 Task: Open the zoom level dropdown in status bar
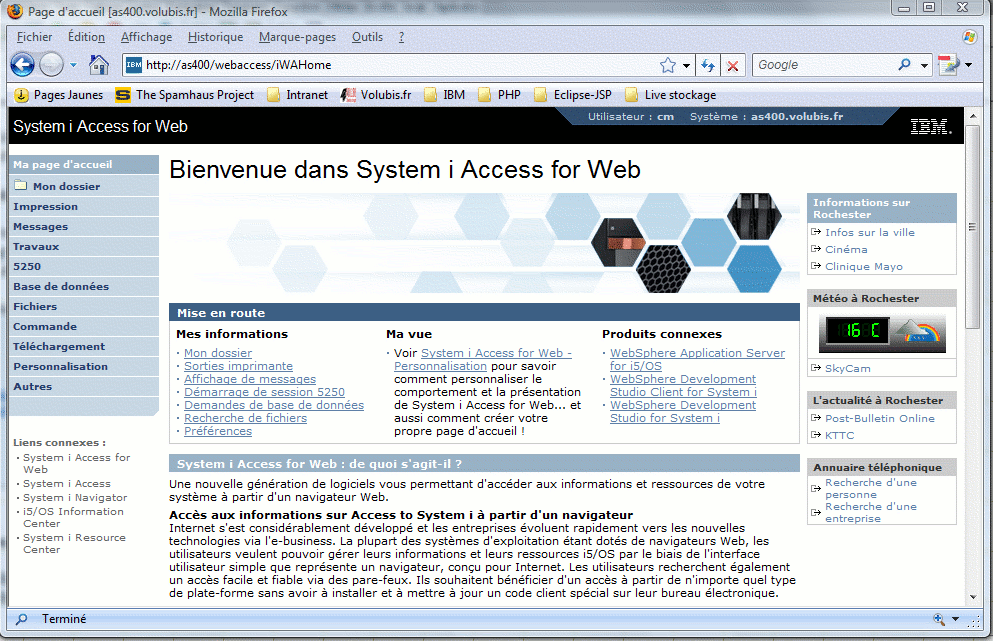point(956,619)
